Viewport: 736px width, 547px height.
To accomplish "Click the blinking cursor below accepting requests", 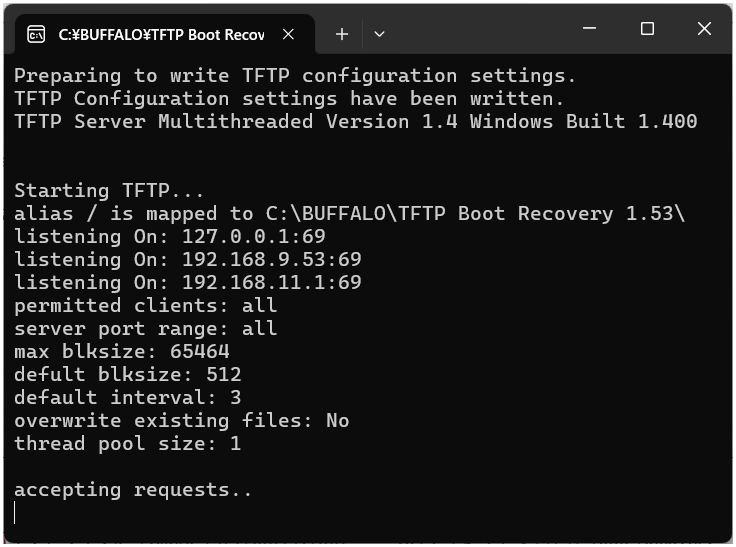I will point(16,513).
